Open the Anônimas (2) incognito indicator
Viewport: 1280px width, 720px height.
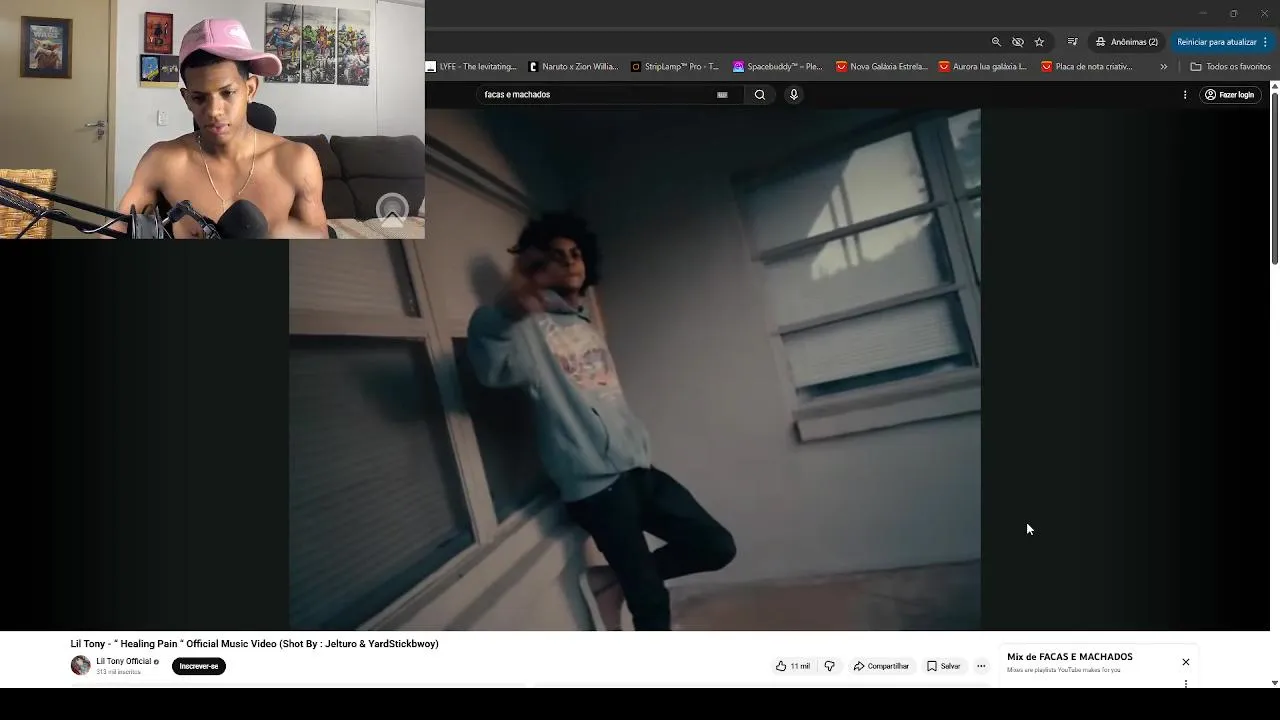(x=1127, y=42)
